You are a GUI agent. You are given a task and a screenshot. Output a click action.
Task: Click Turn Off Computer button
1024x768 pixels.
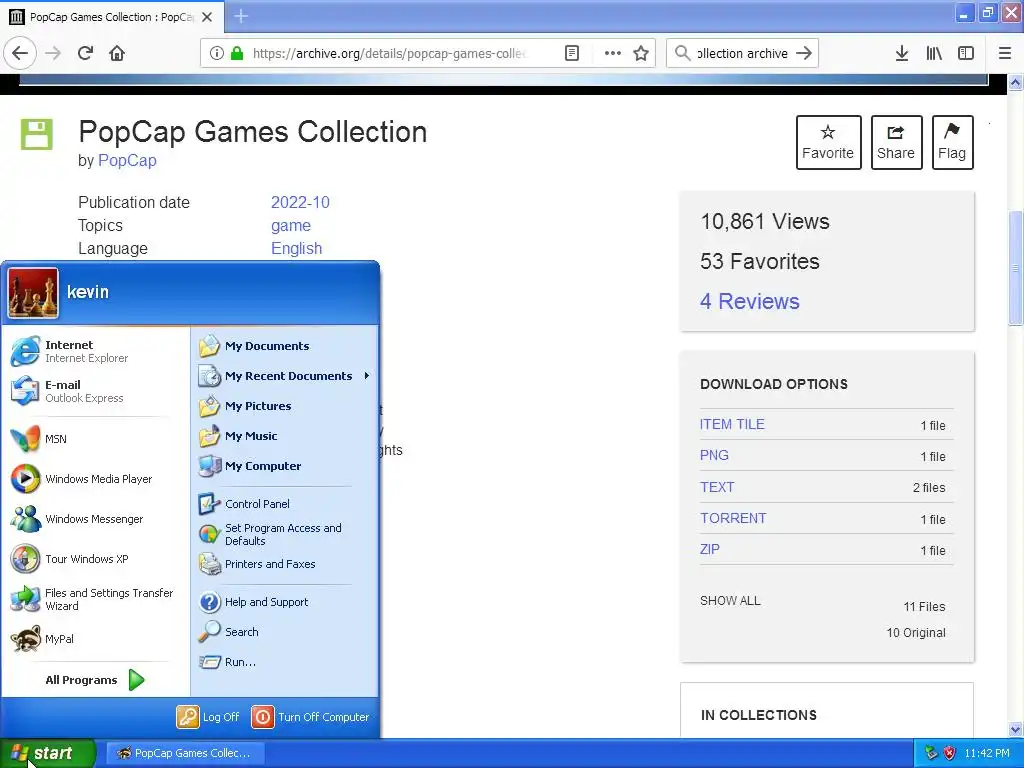[x=311, y=717]
